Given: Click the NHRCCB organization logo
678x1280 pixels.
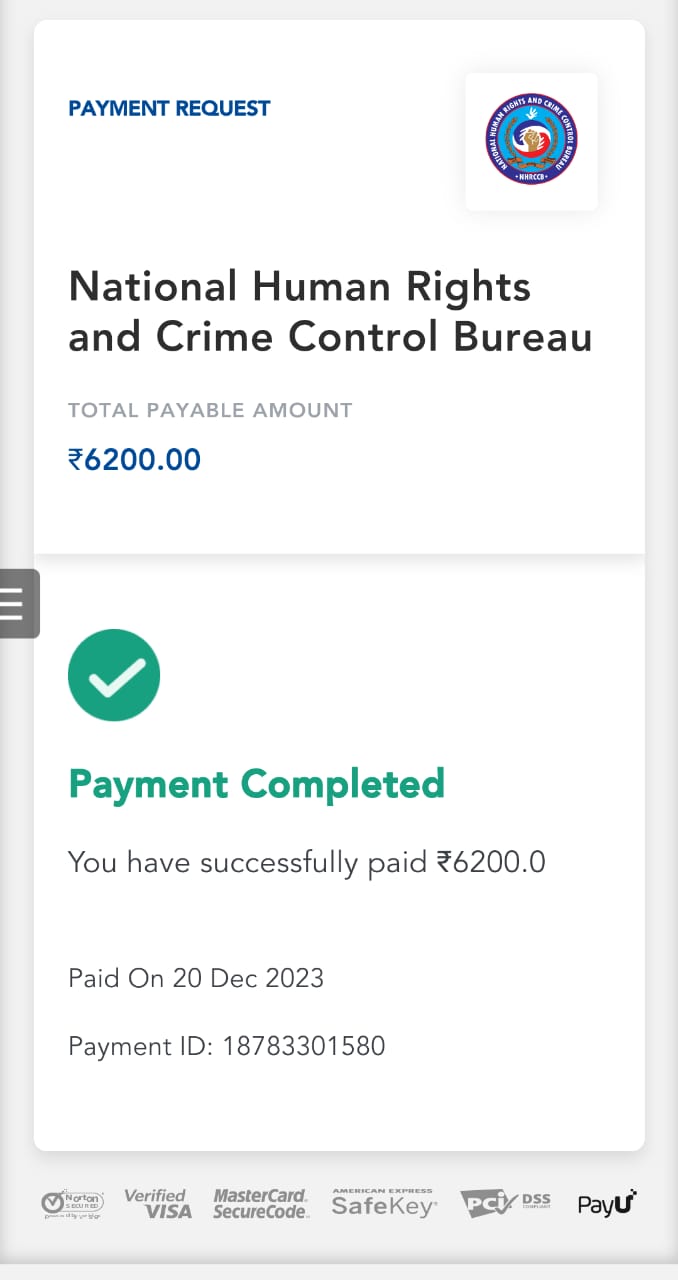Looking at the screenshot, I should coord(531,140).
